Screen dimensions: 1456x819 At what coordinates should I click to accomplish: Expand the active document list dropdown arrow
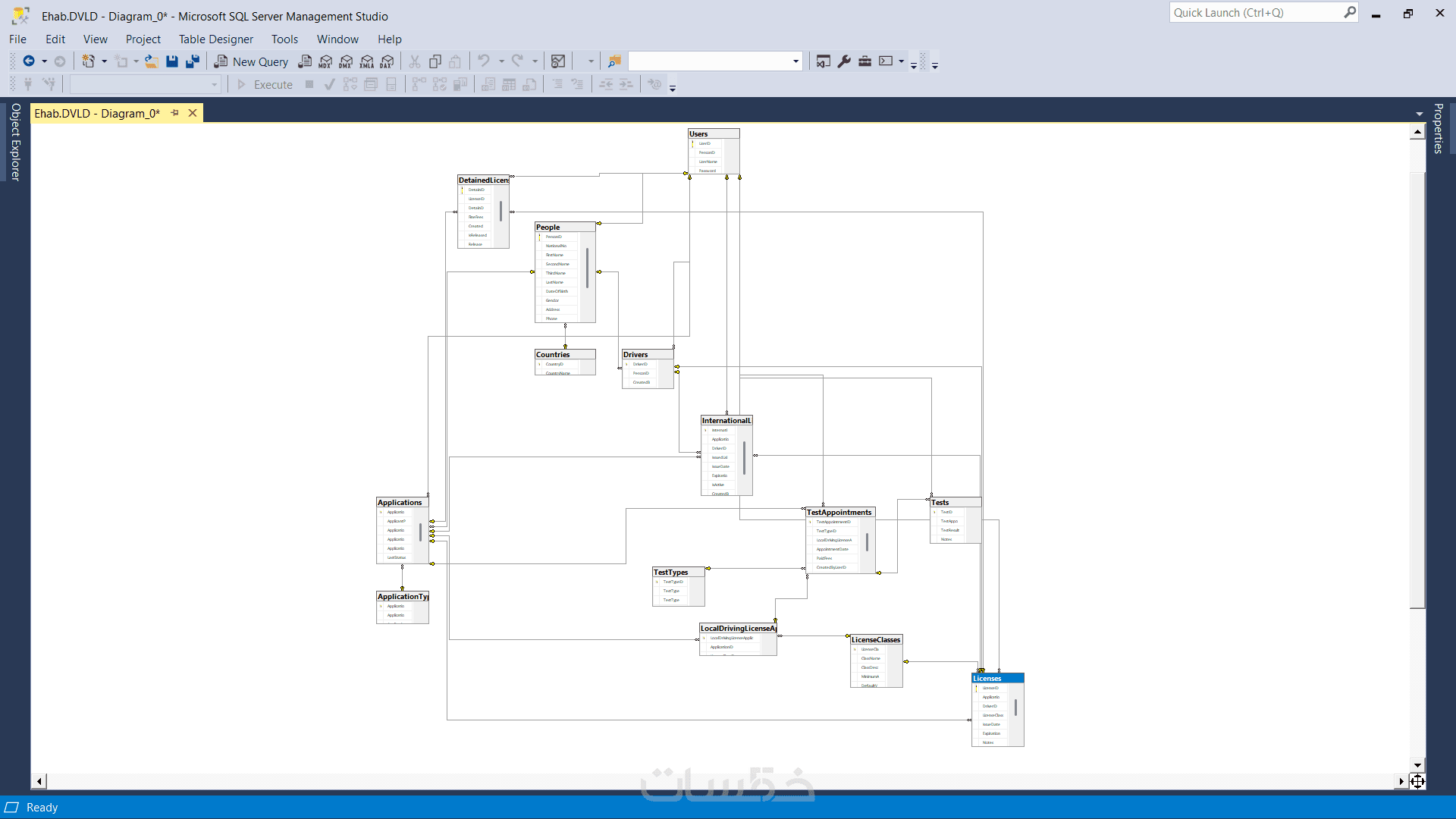1420,114
